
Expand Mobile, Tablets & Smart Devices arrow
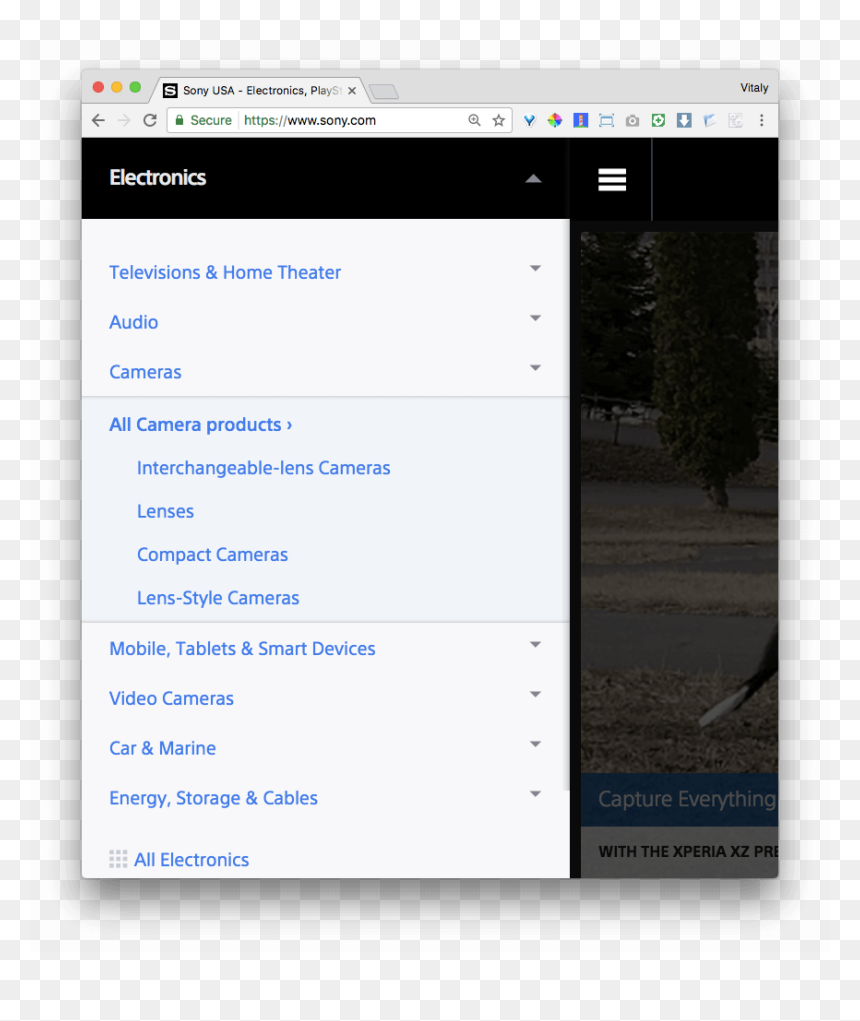click(x=535, y=645)
